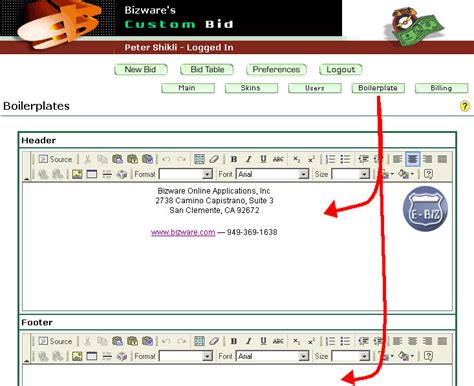Screen dimensions: 474x386
Task: Select the E-BIZ logo image in Header
Action: point(425,209)
